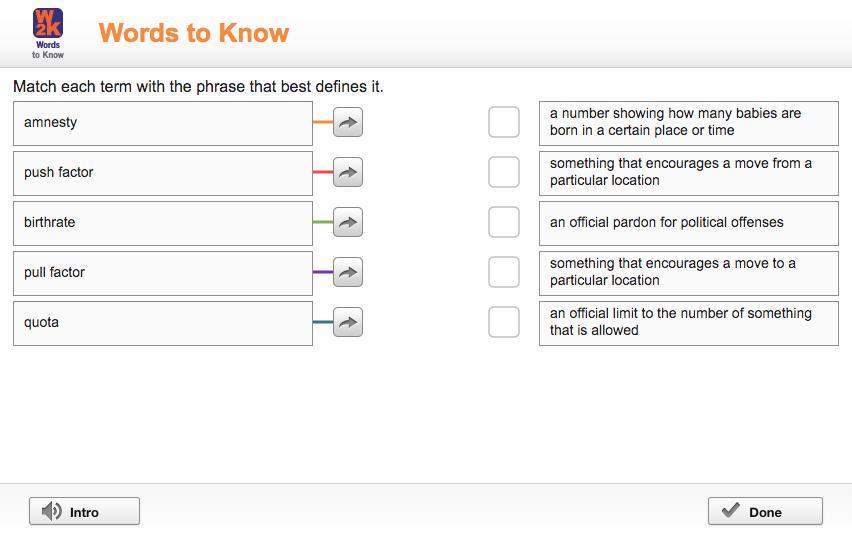This screenshot has height=538, width=852.
Task: Click the push factor term box
Action: [163, 173]
